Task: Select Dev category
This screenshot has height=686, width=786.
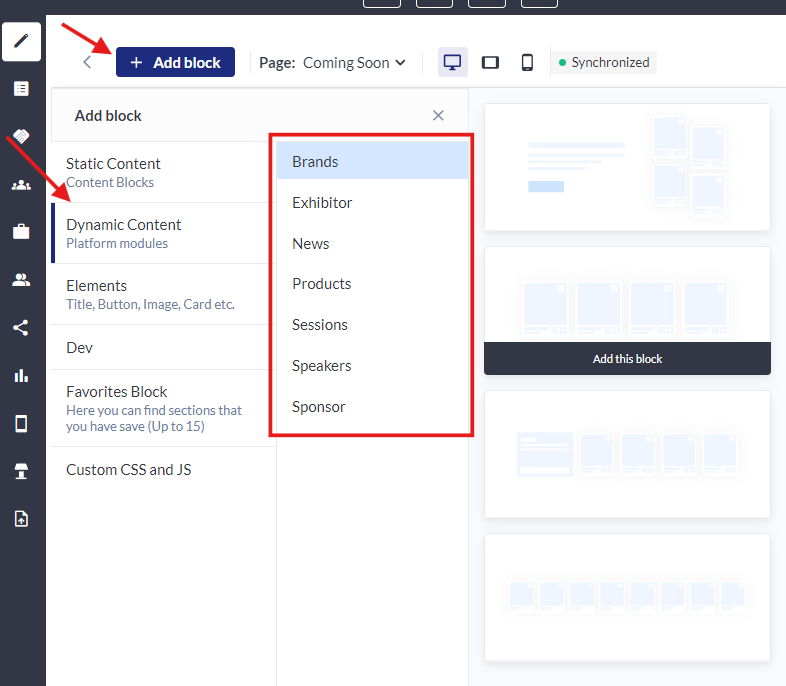Action: coord(163,348)
